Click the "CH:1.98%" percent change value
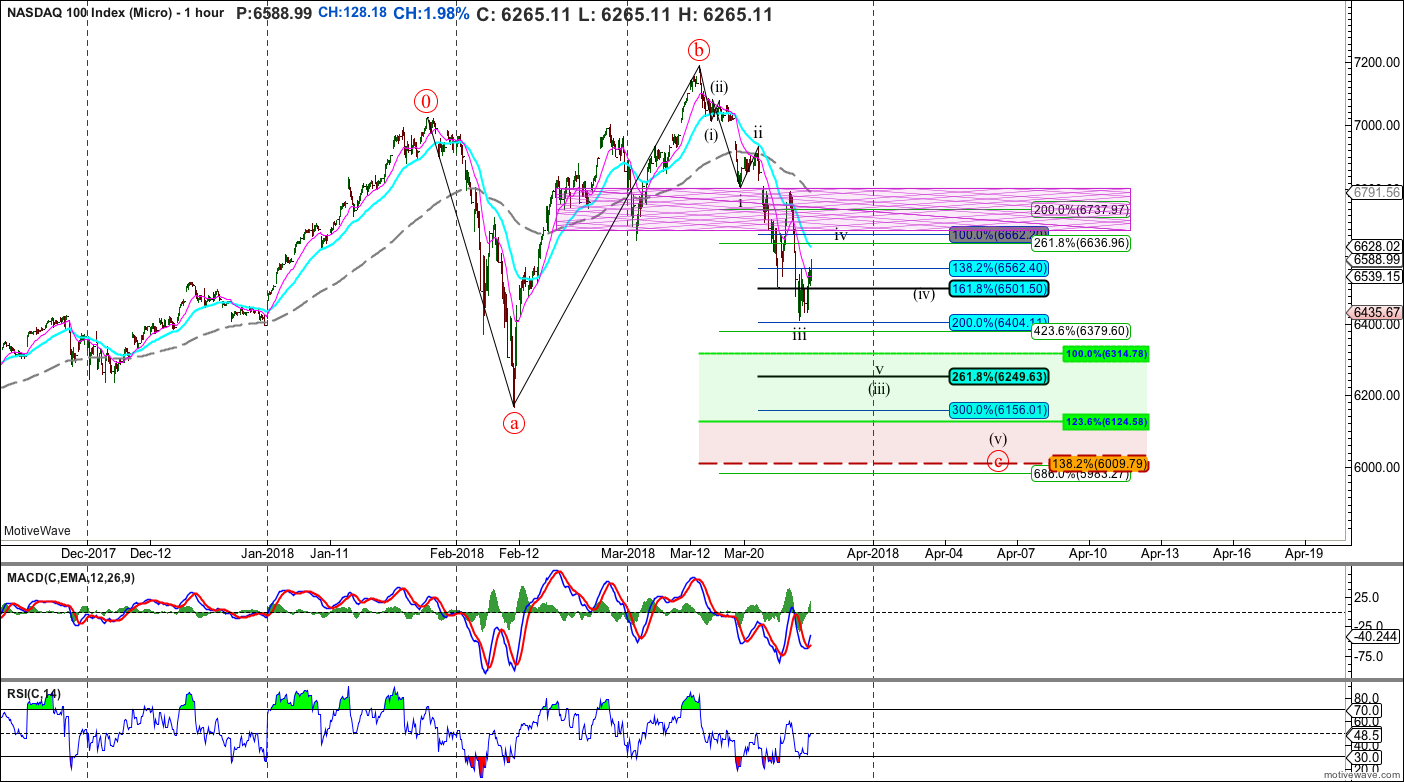Image resolution: width=1404 pixels, height=782 pixels. coord(431,15)
